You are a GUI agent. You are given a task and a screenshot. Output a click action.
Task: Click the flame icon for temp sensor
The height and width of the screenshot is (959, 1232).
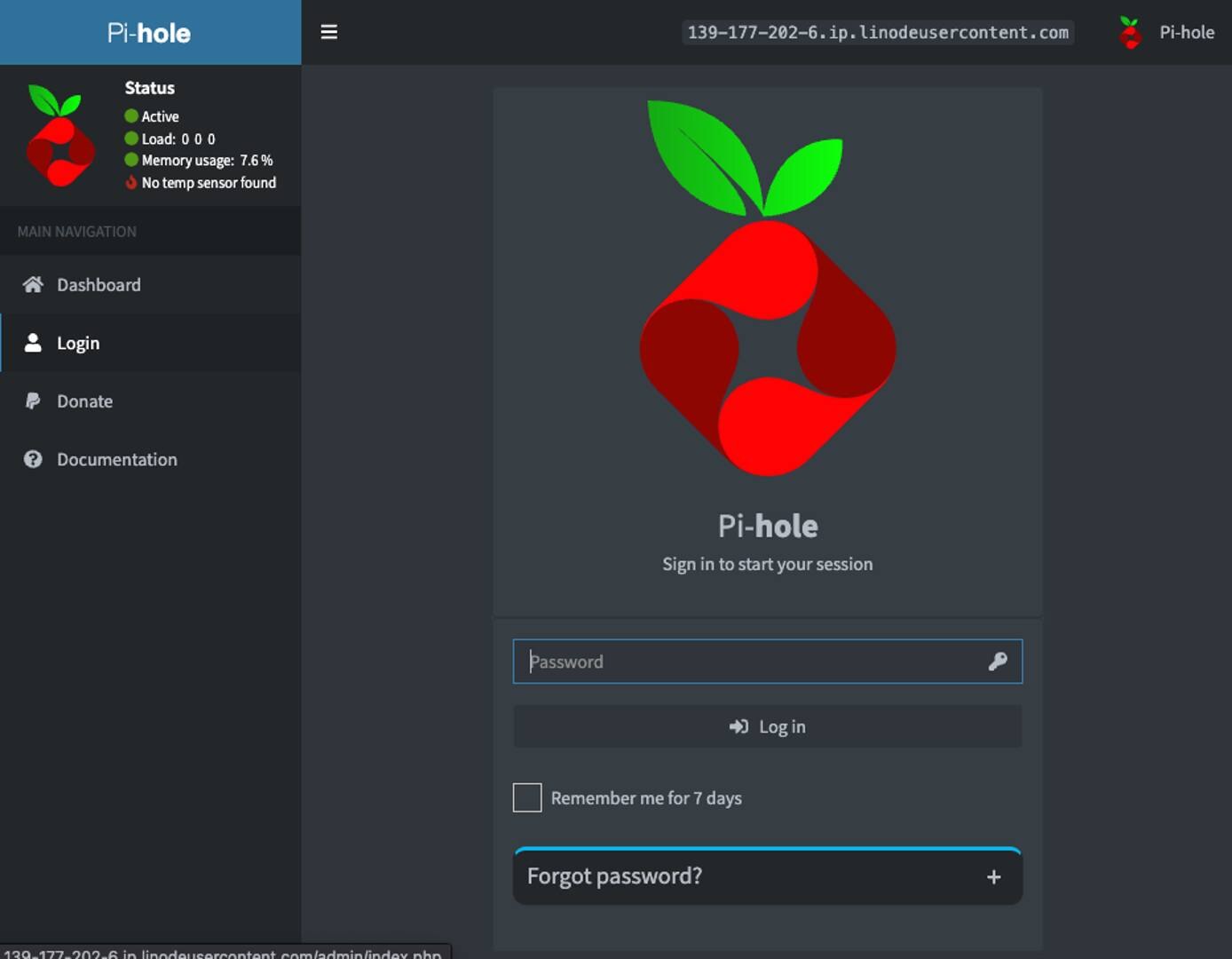point(131,183)
